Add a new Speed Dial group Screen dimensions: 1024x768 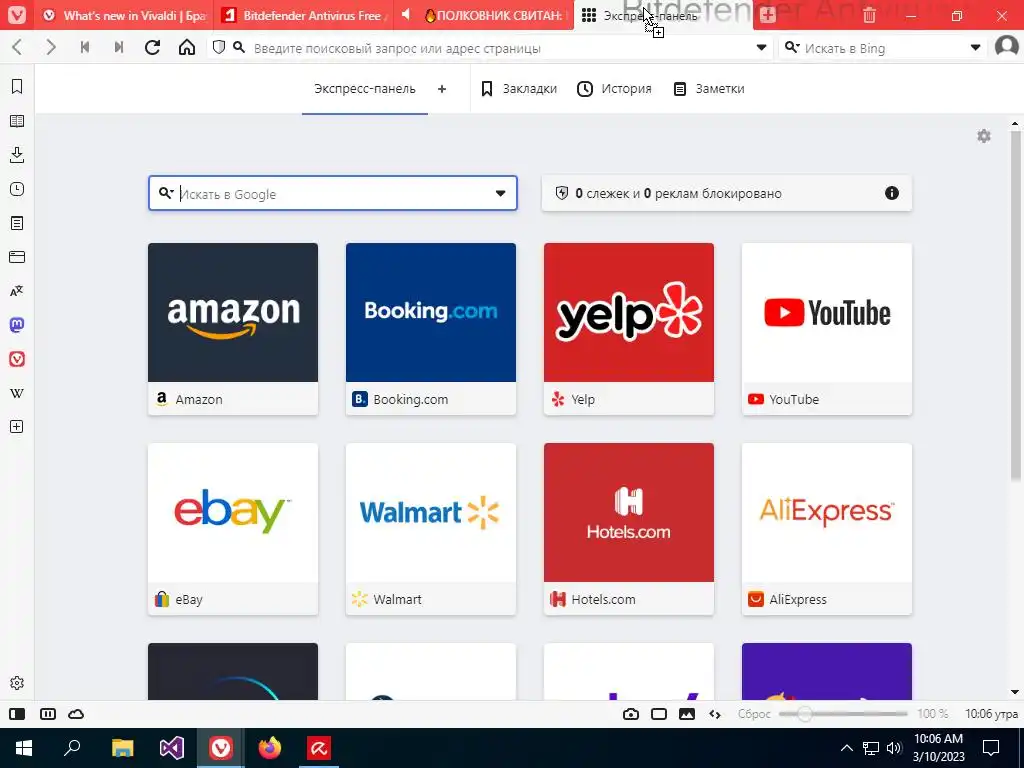tap(442, 89)
